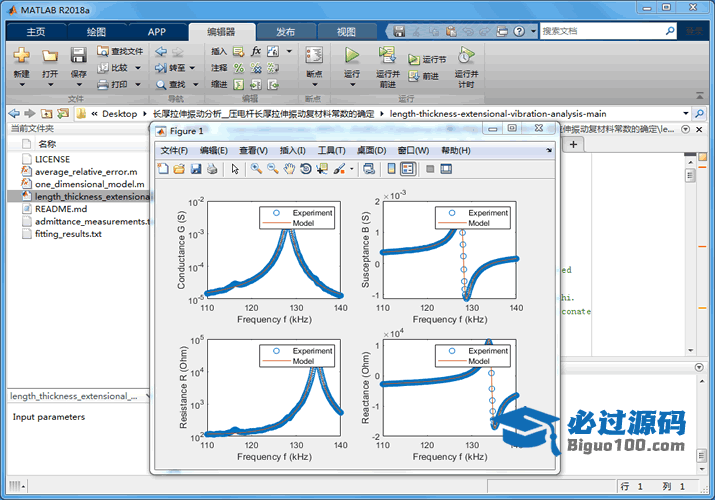Toggle the data cursor tool
The width and height of the screenshot is (715, 500).
(x=322, y=169)
